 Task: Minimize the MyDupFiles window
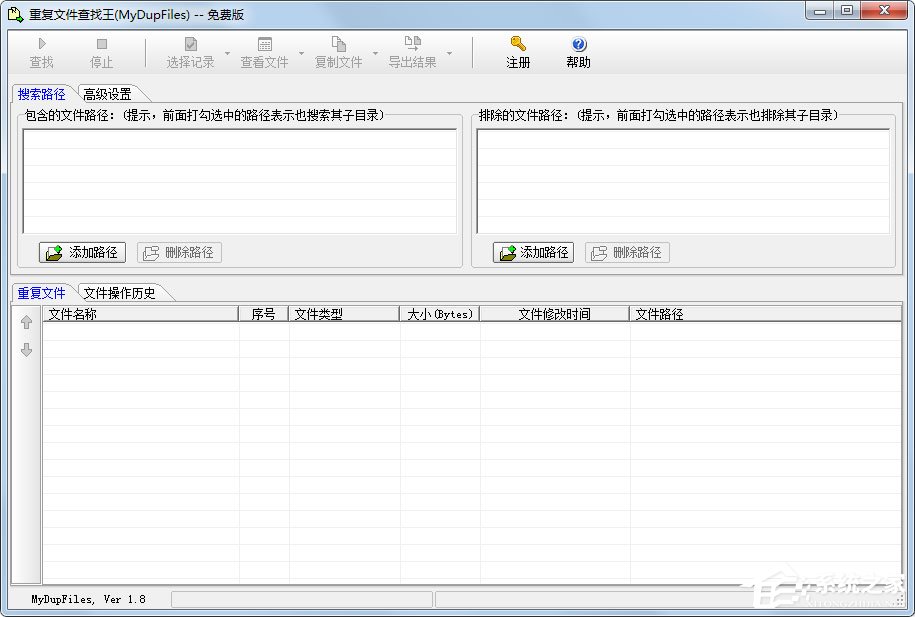[x=820, y=11]
